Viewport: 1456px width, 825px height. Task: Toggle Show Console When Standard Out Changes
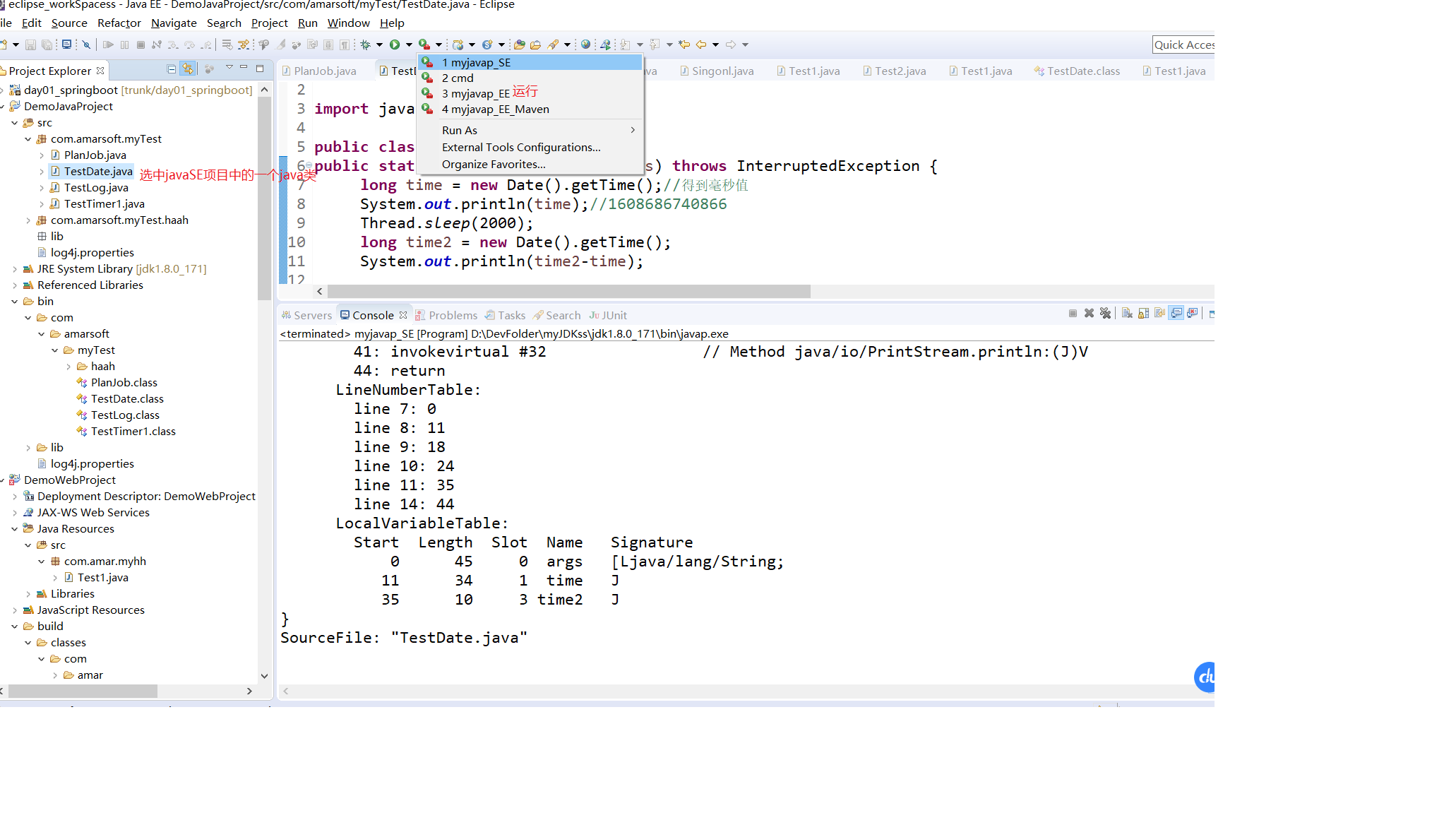1176,313
